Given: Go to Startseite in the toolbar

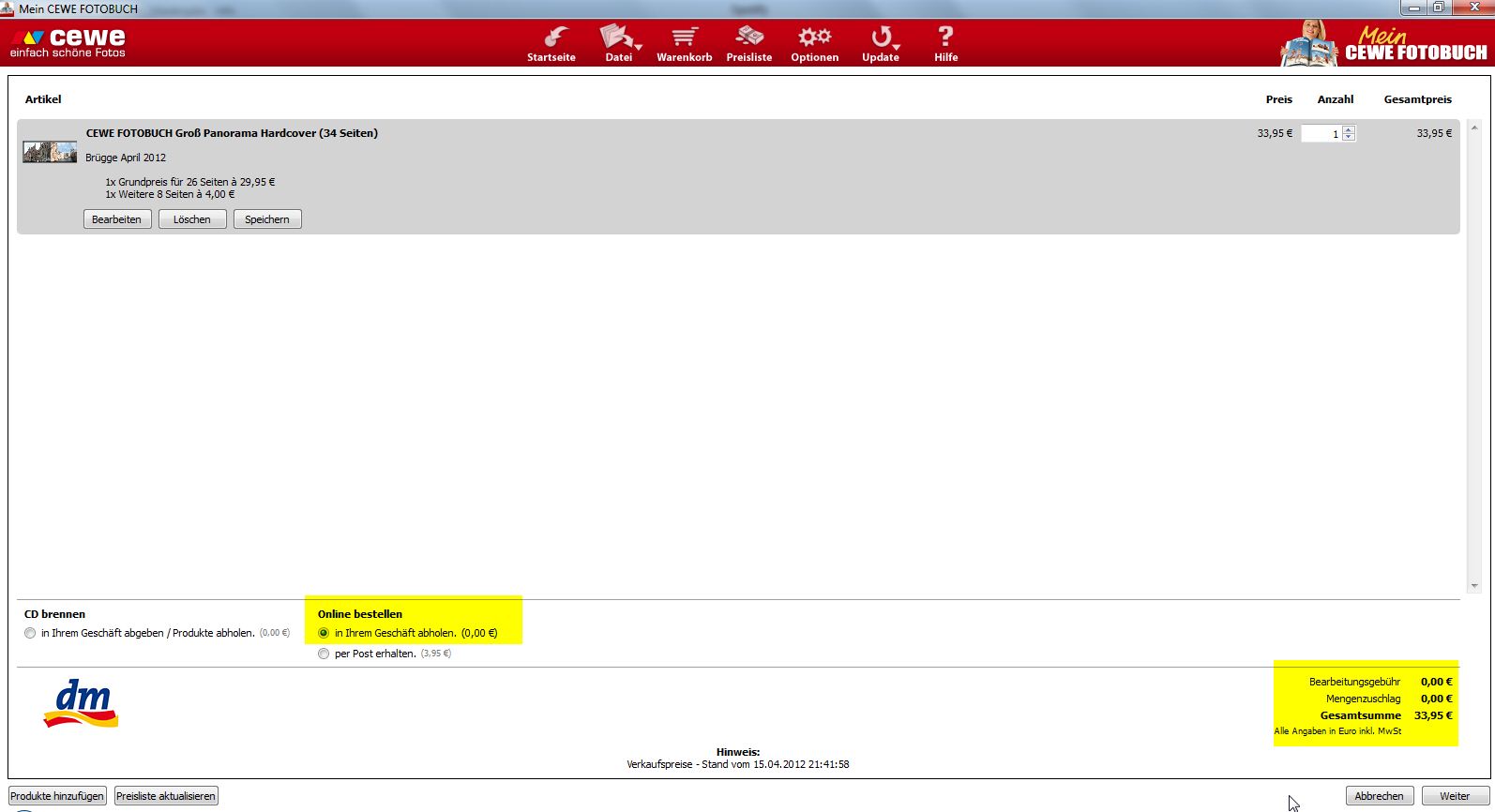Looking at the screenshot, I should (x=551, y=44).
